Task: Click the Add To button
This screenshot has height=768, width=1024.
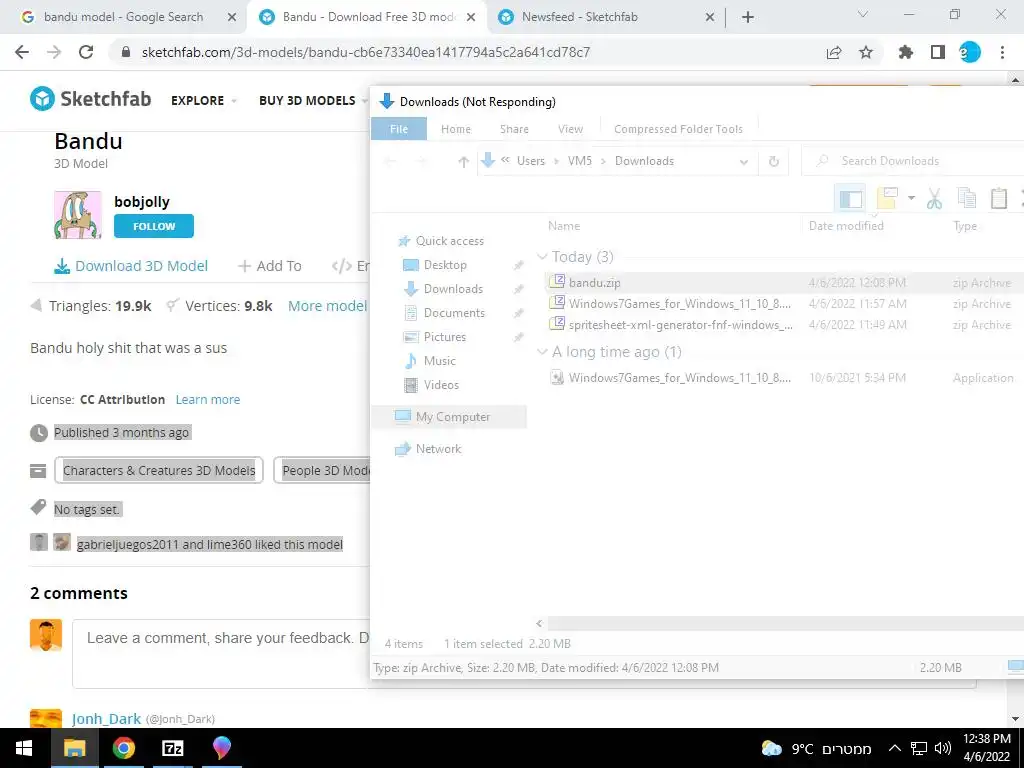Action: (x=270, y=266)
